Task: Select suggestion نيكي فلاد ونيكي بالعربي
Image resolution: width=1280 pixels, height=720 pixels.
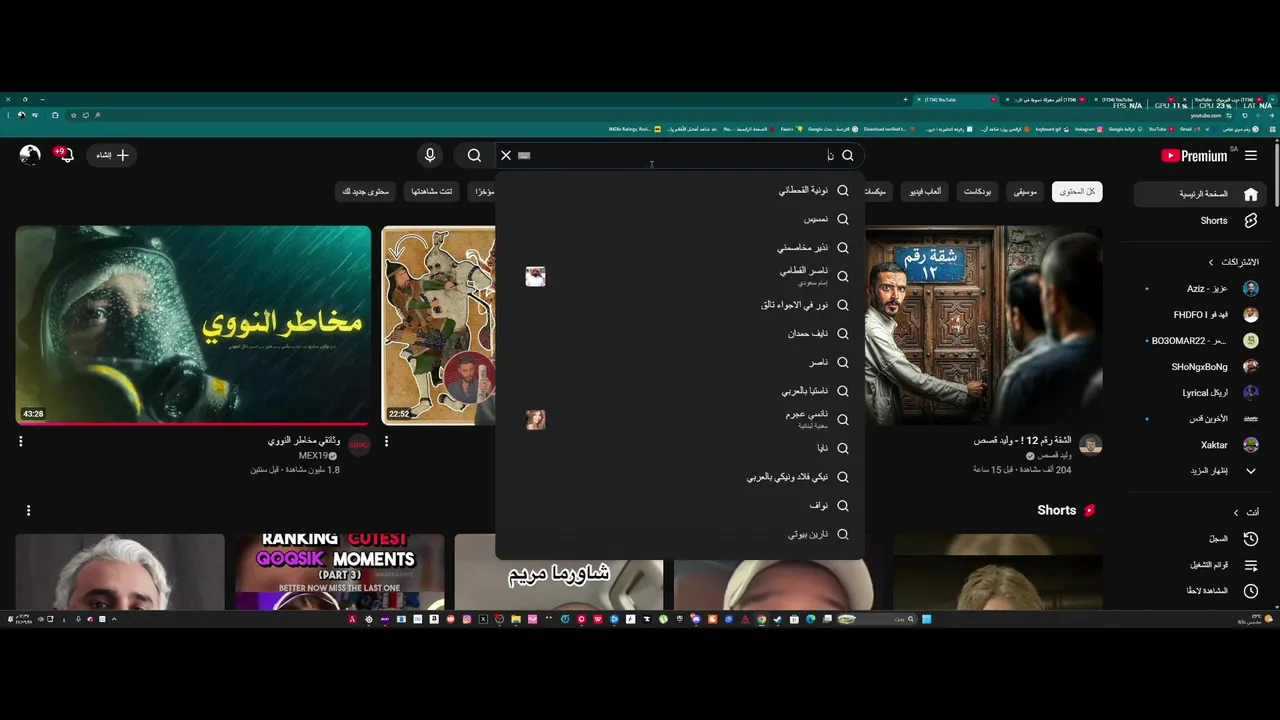Action: pyautogui.click(x=680, y=477)
